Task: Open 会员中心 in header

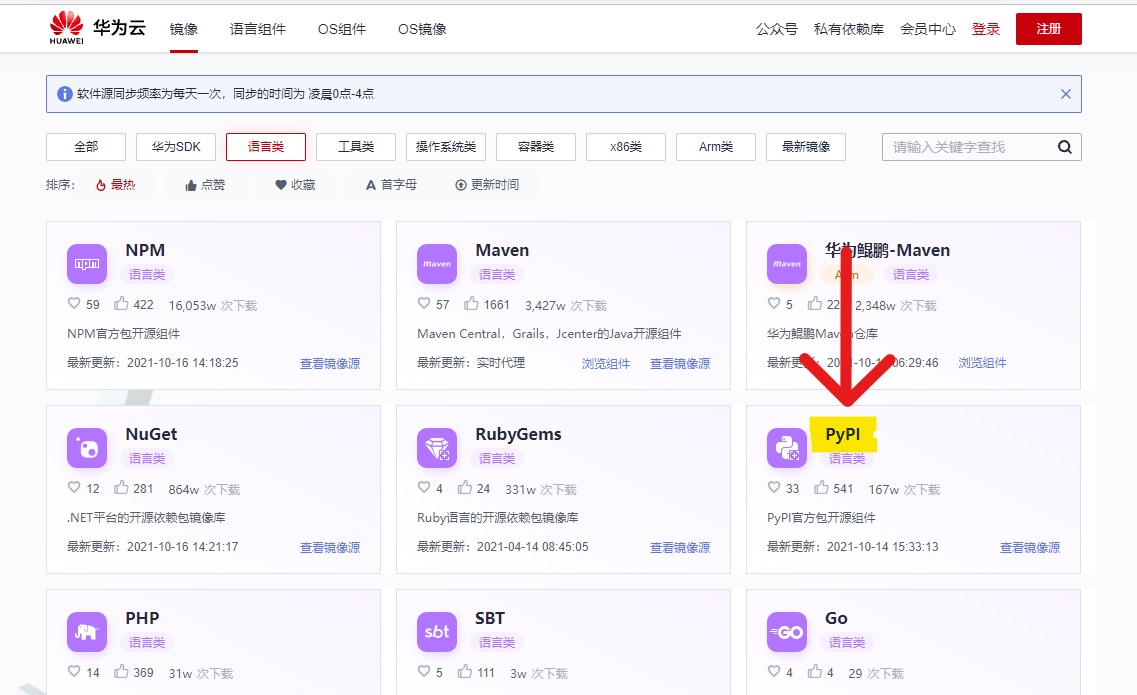Action: point(927,29)
